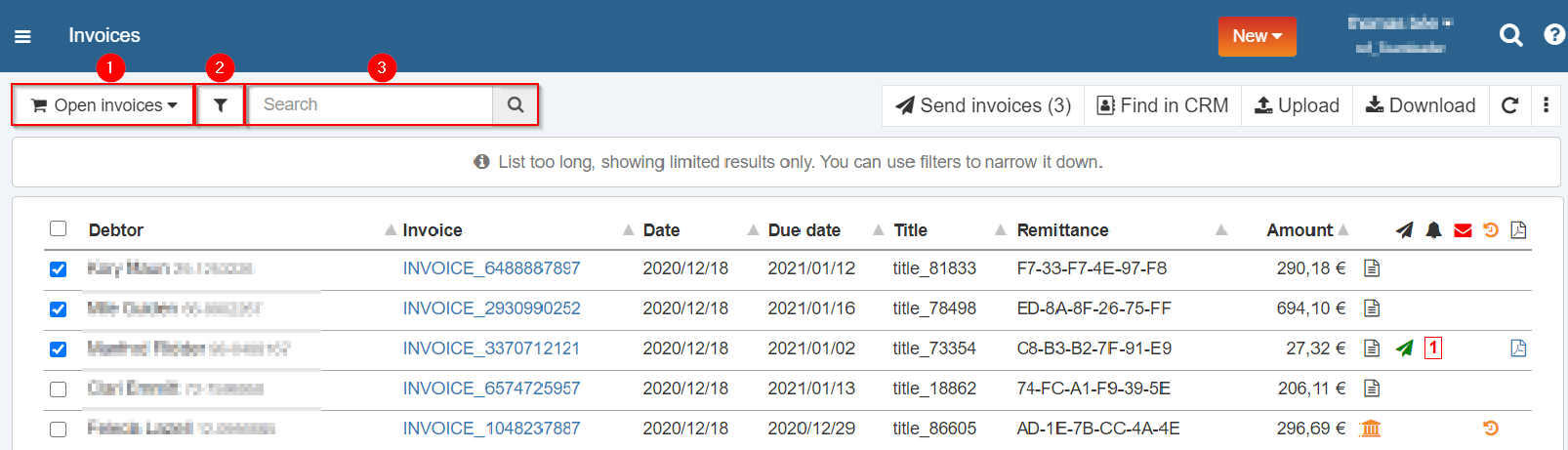
Task: Click into the Search input field
Action: 371,105
